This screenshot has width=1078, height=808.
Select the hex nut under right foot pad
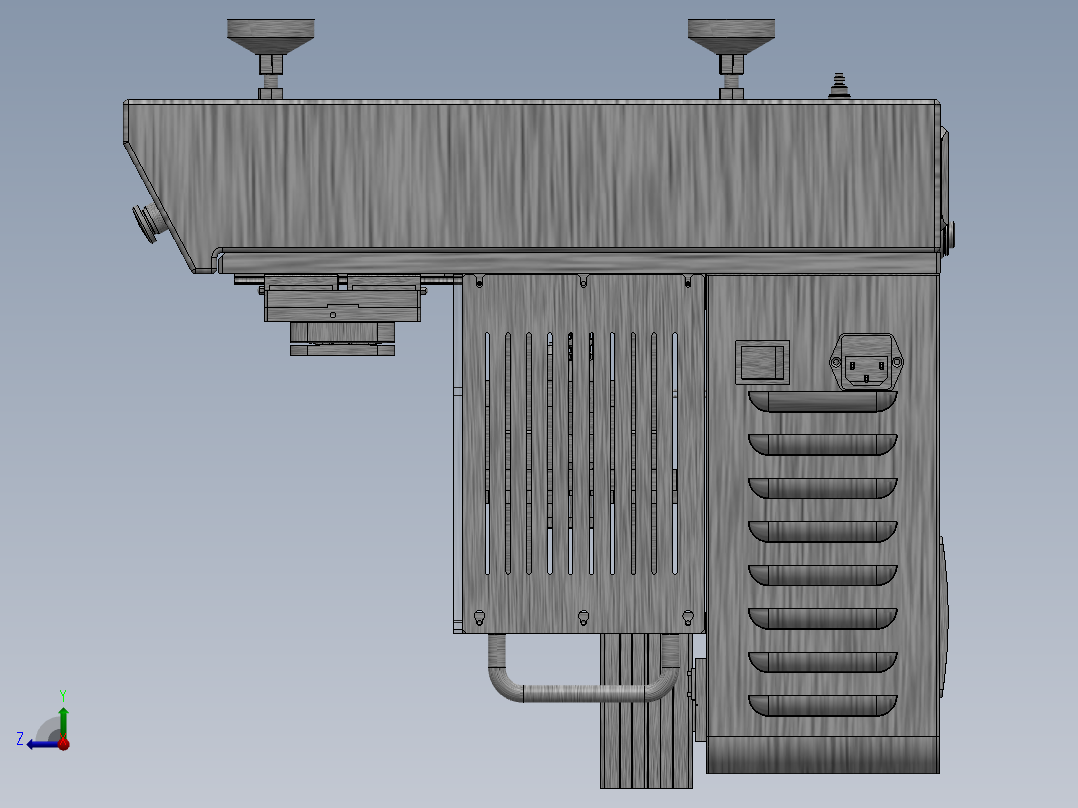click(x=732, y=65)
